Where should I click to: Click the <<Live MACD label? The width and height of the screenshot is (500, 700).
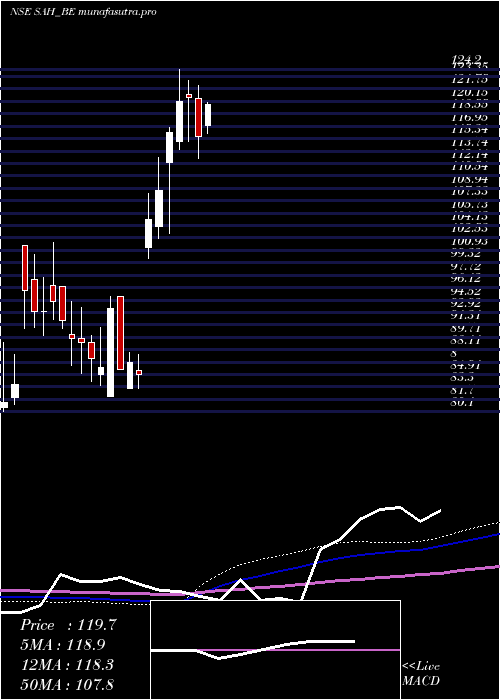point(421,673)
